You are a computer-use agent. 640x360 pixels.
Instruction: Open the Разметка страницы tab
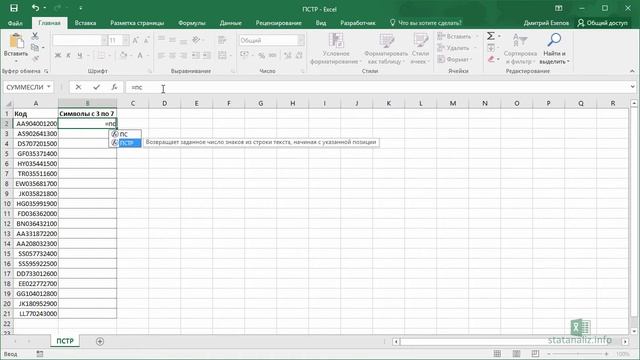pos(137,23)
